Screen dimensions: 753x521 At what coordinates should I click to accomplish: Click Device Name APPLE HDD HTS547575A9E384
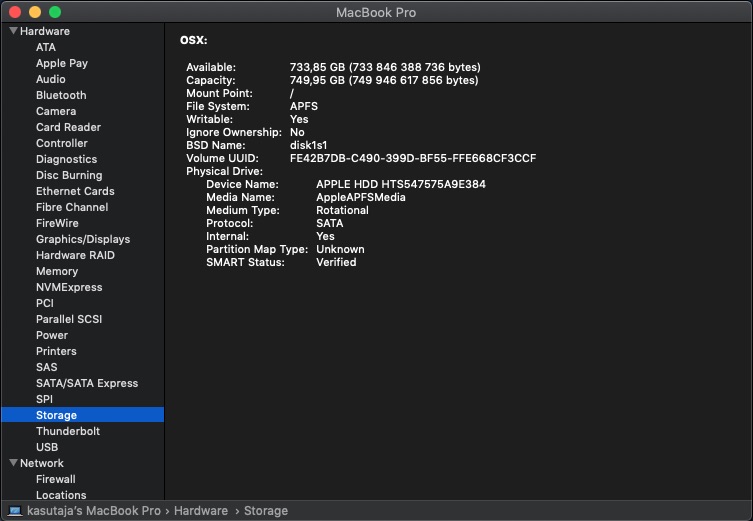pos(401,184)
